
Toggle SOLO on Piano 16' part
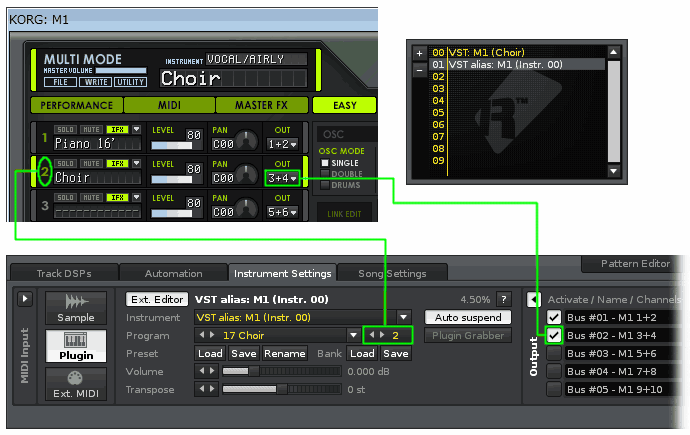65,130
